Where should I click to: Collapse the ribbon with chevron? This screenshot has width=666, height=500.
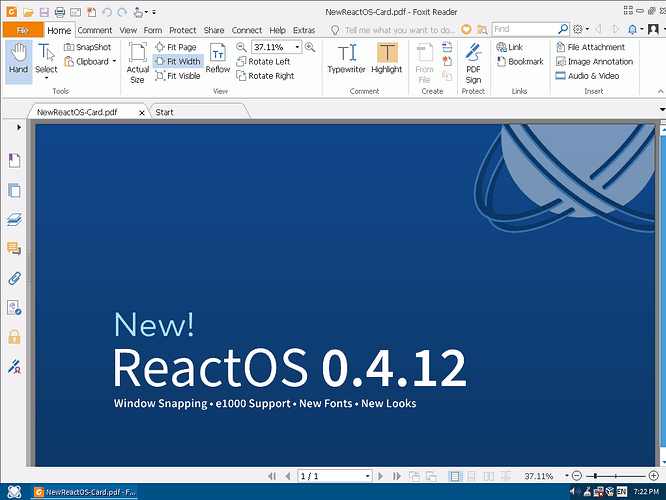[x=660, y=91]
